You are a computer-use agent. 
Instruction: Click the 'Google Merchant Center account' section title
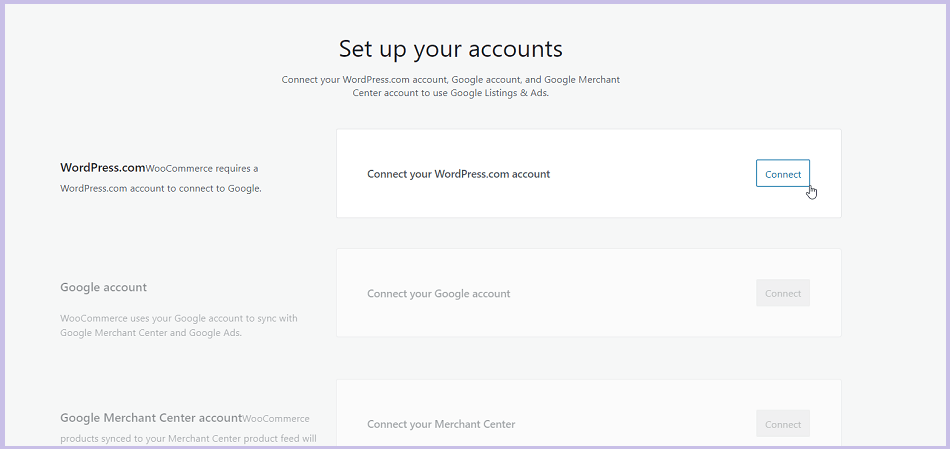click(151, 418)
